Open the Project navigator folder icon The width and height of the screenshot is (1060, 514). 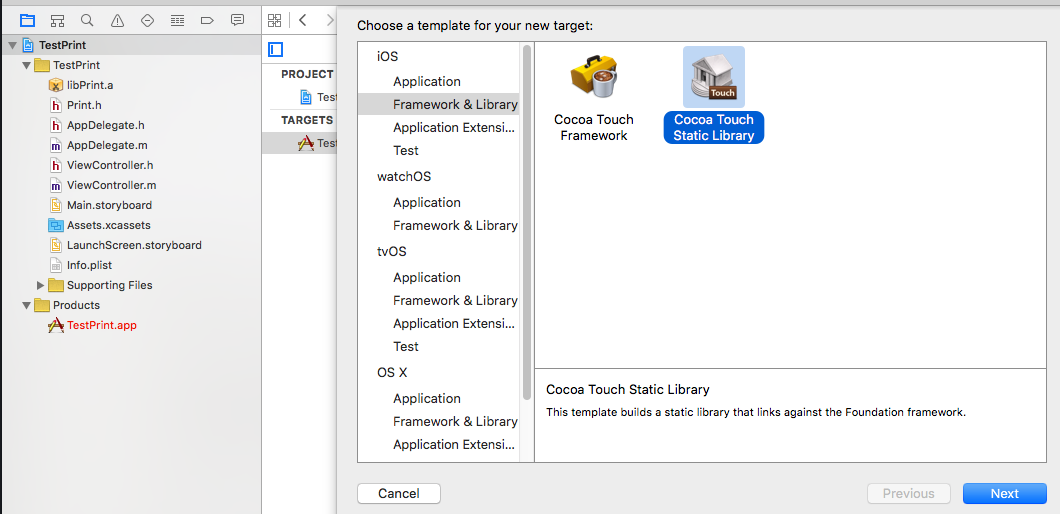pos(27,20)
